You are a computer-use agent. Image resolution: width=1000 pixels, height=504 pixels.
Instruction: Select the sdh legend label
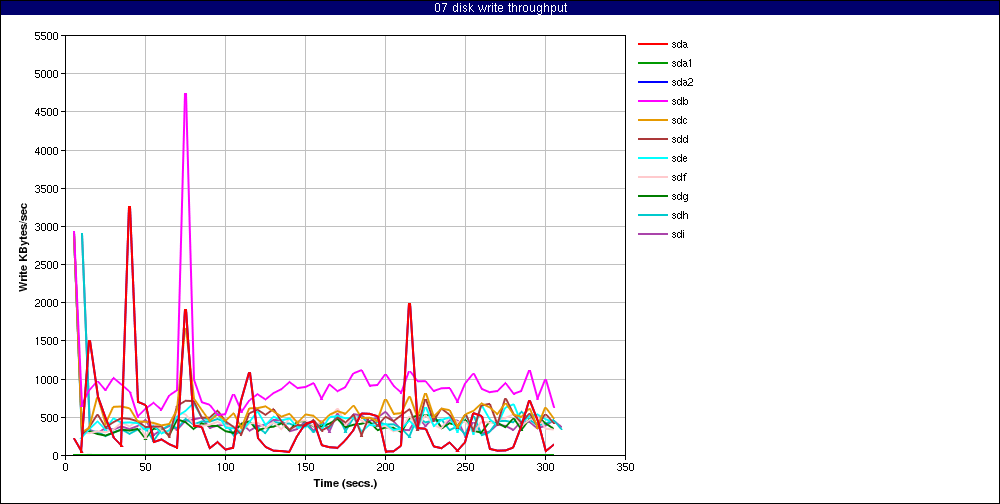click(x=679, y=216)
